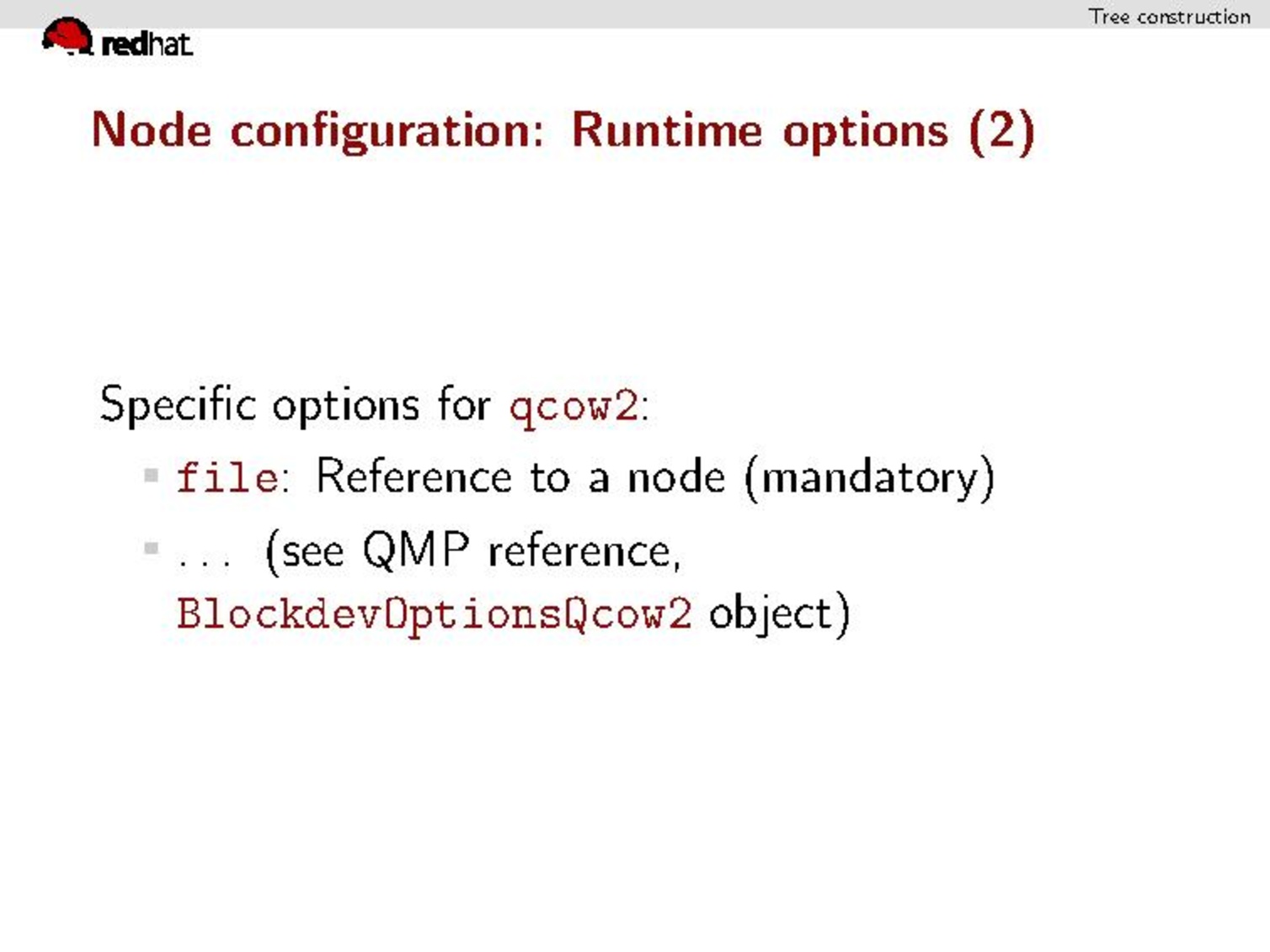Click the gray header bar at top
This screenshot has width=1270, height=952.
590,13
